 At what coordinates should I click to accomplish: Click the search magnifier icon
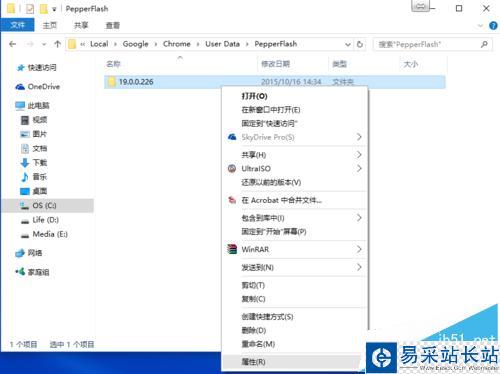click(484, 44)
